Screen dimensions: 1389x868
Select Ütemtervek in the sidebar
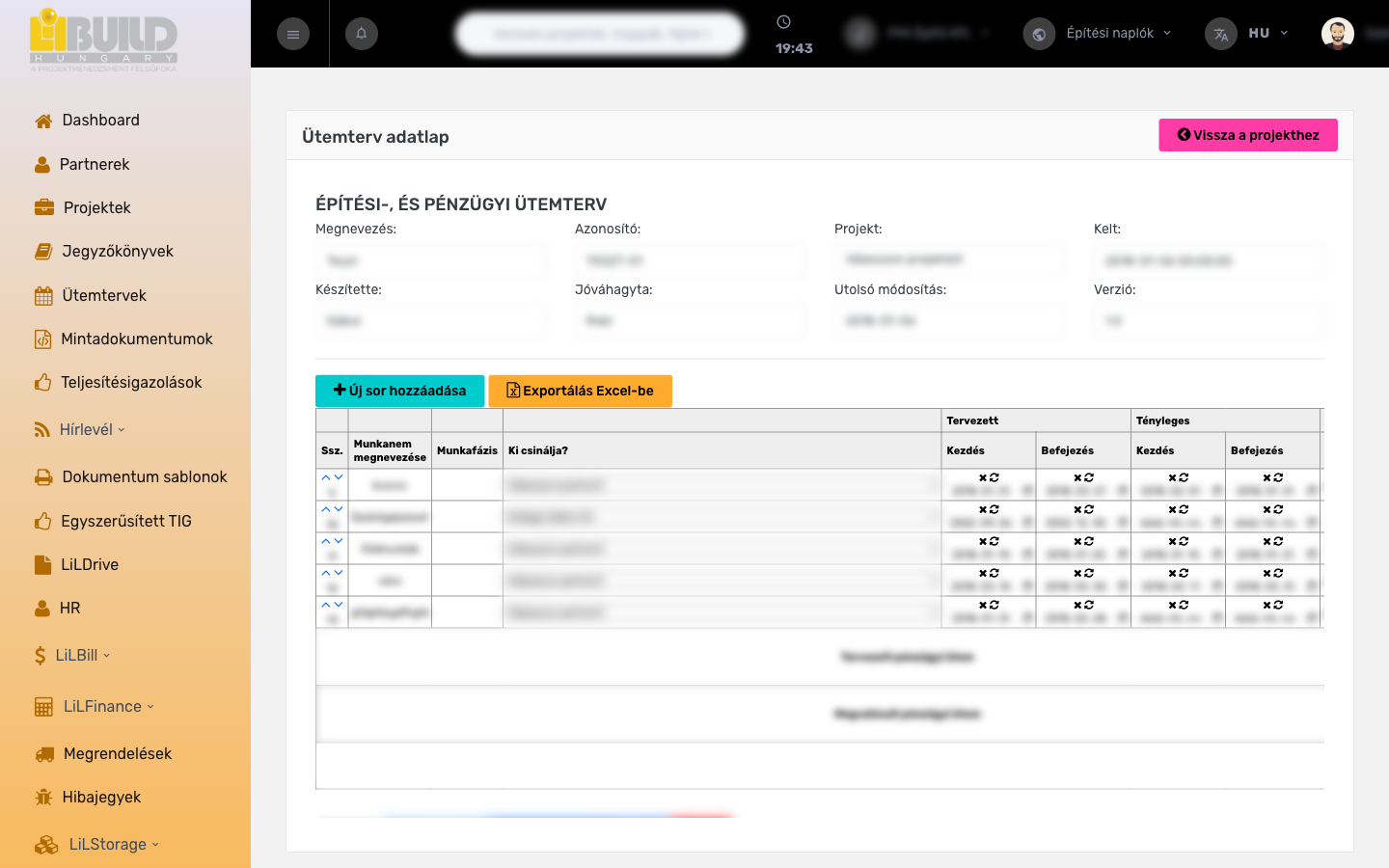tap(104, 296)
